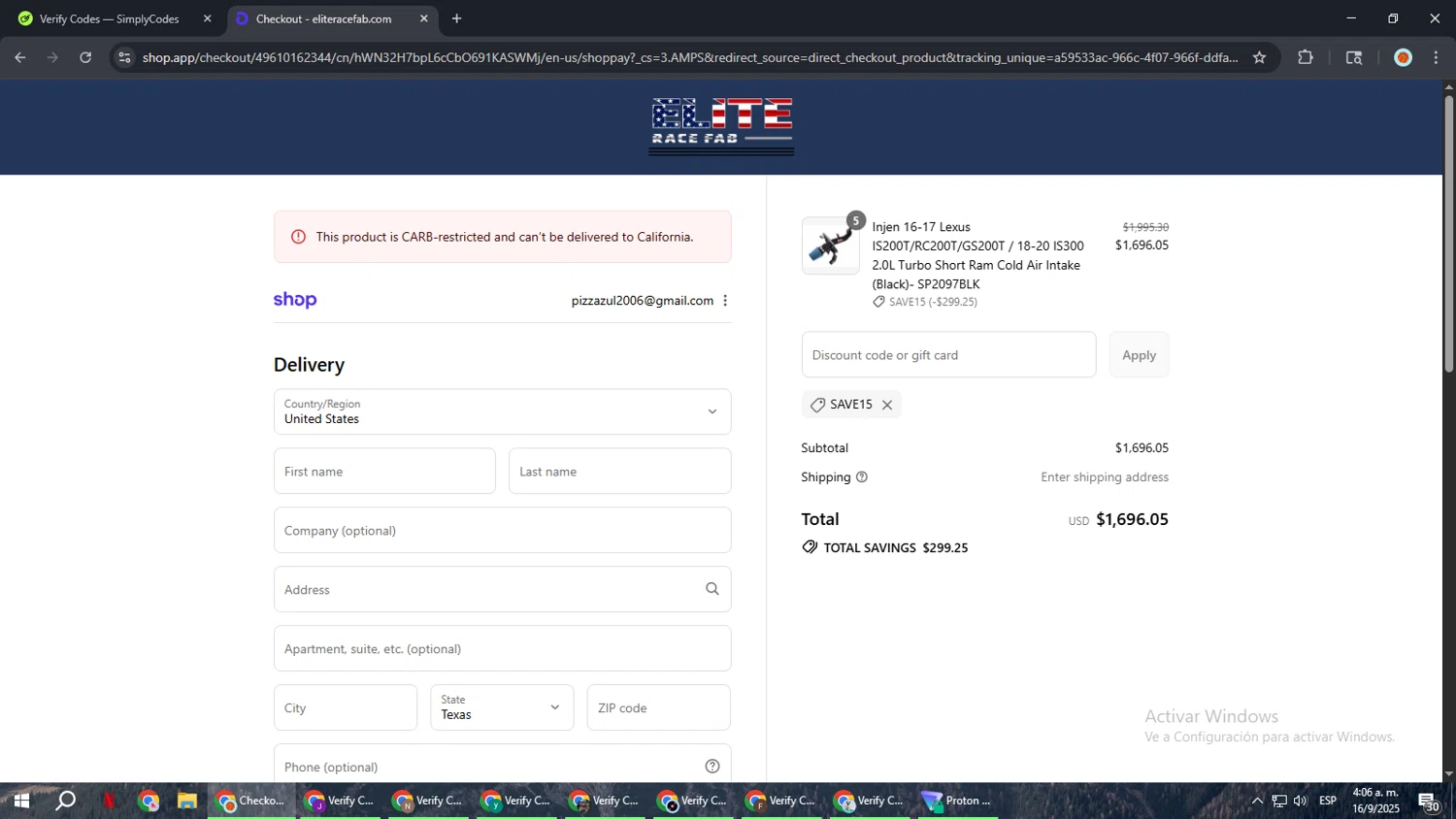Open the Chrome three-dot menu
Screen dimensions: 1456x819
[1437, 57]
